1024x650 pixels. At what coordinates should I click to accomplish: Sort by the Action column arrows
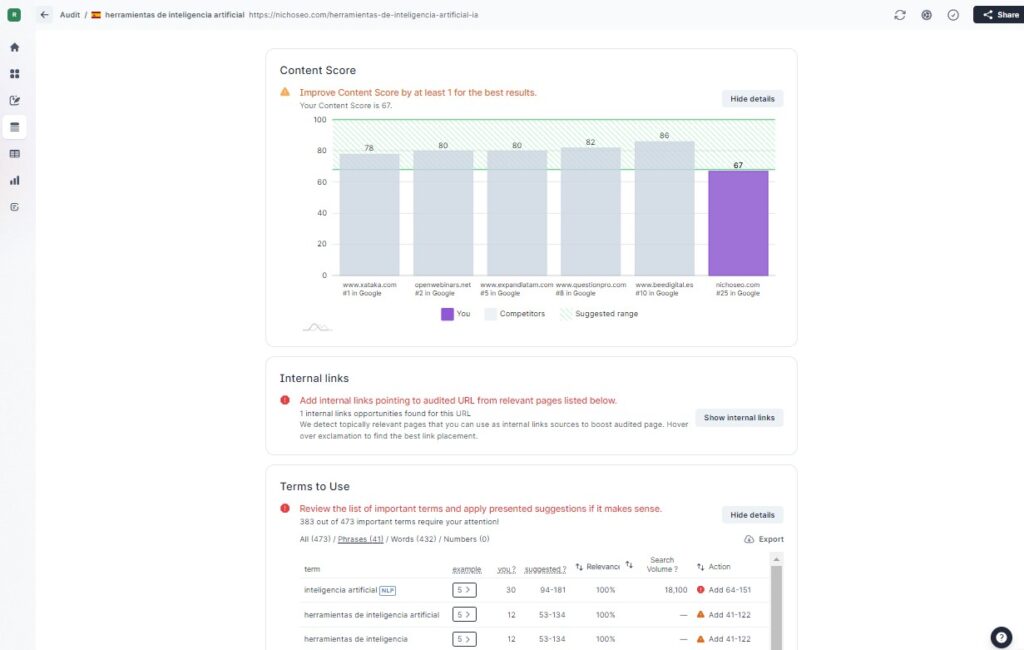pos(701,567)
